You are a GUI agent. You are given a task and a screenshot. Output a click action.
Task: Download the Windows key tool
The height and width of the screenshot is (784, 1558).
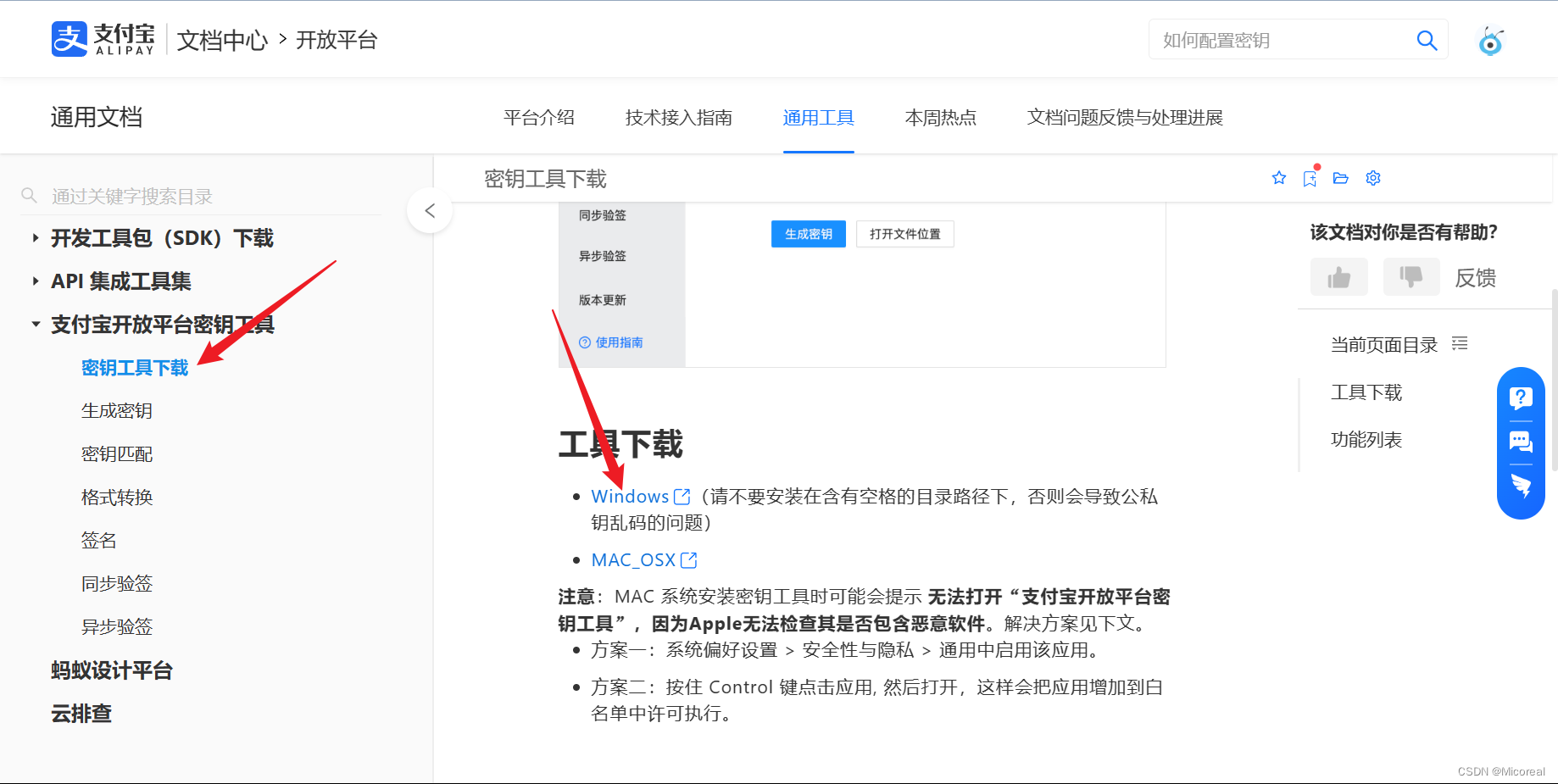630,496
